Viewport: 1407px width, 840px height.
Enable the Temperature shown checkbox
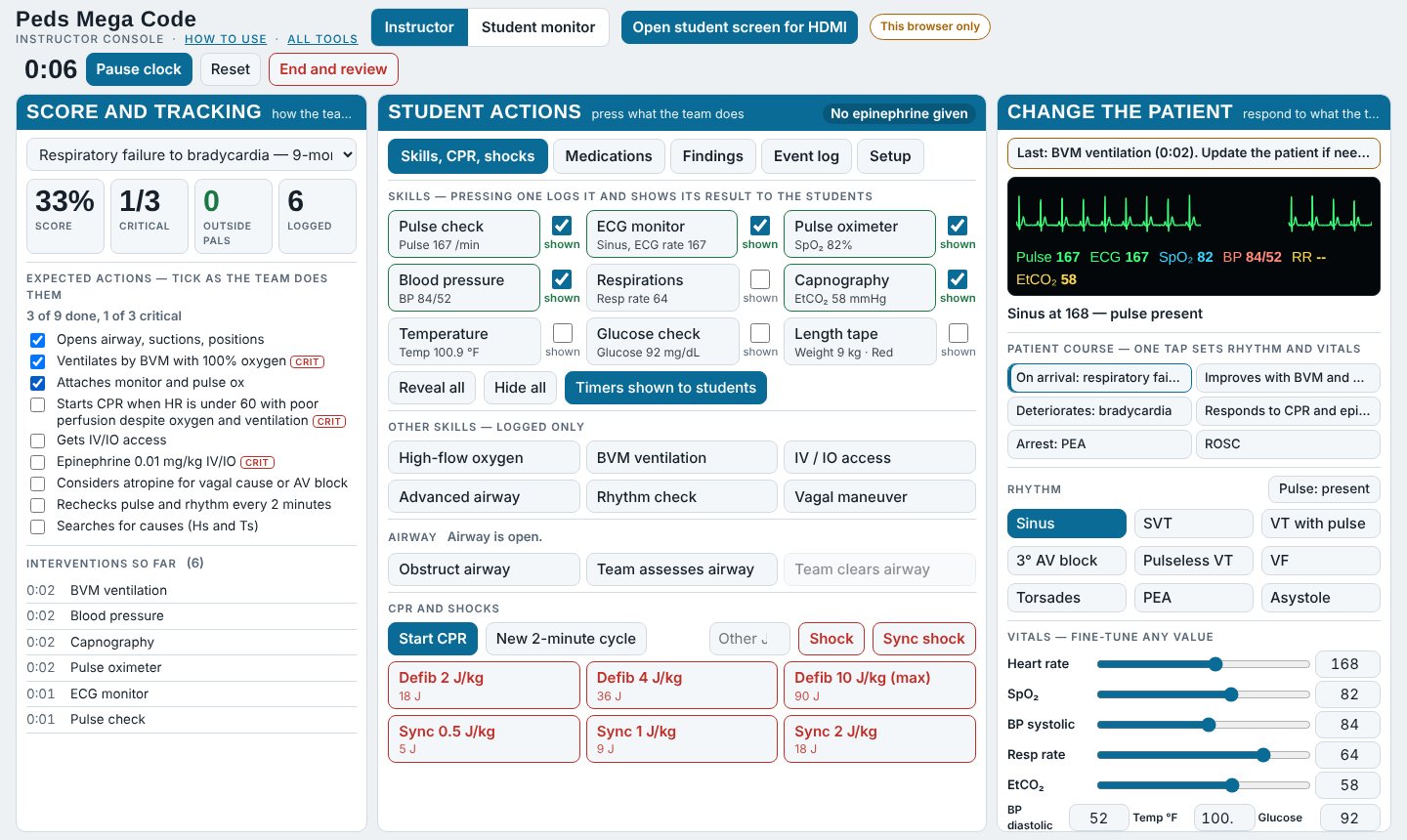[563, 334]
